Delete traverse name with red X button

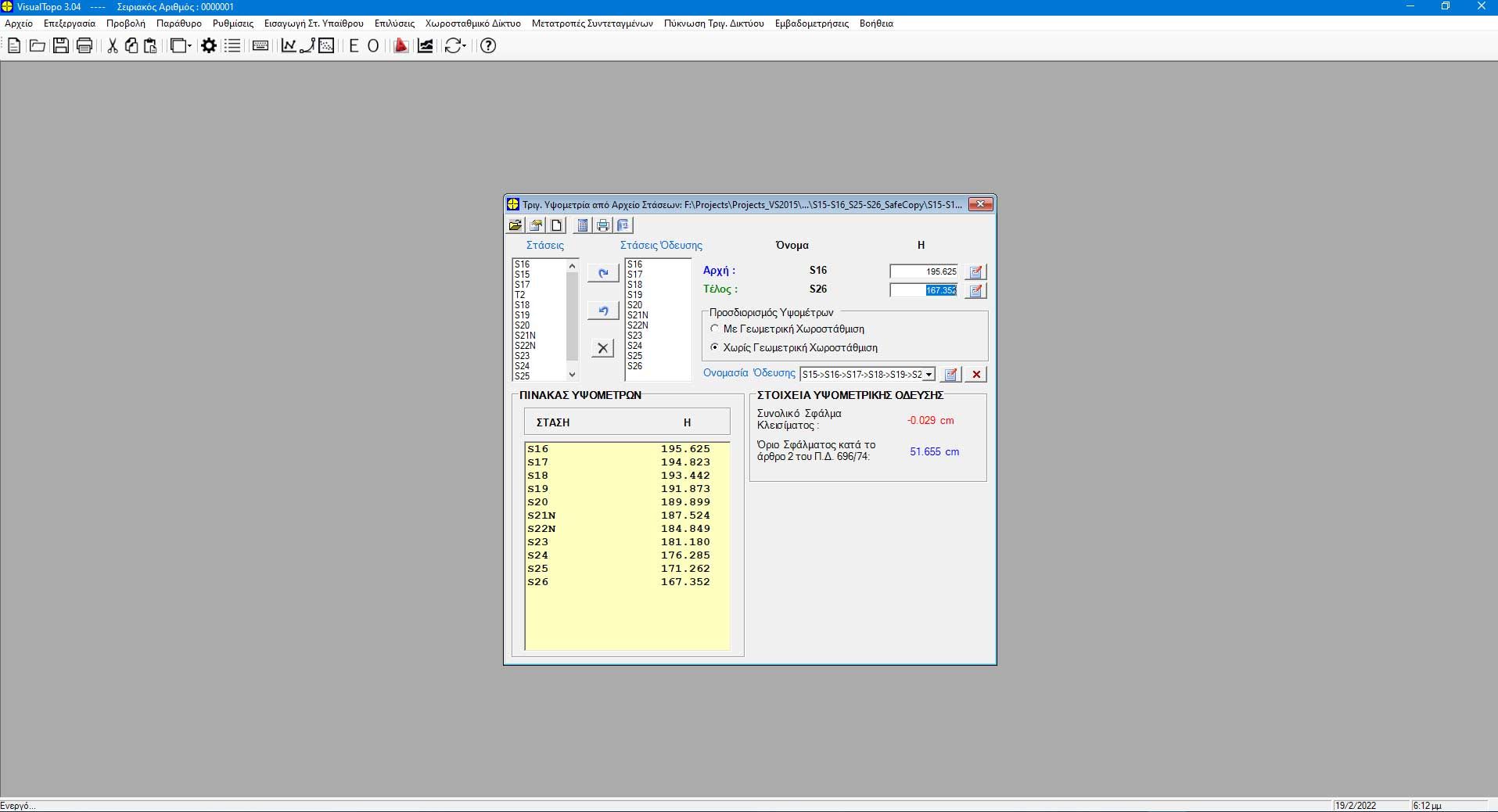pyautogui.click(x=976, y=375)
